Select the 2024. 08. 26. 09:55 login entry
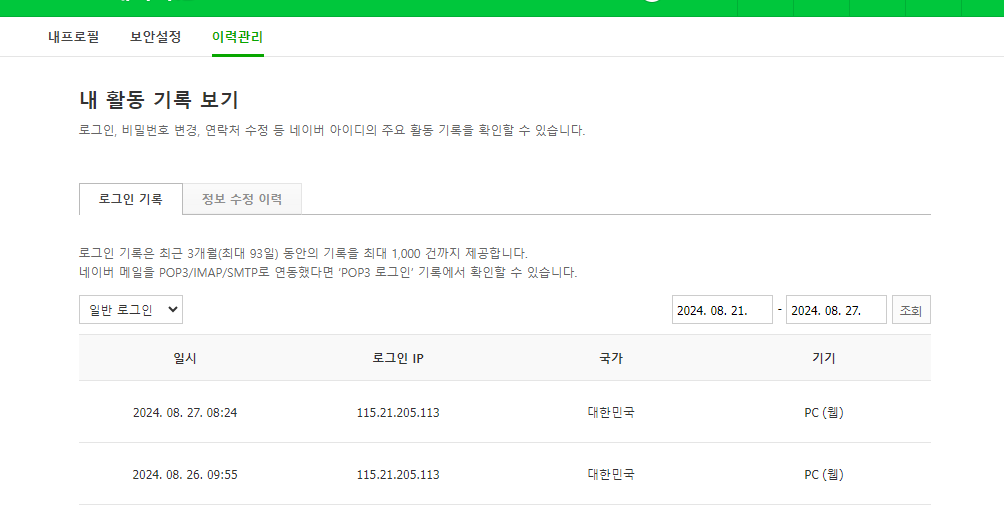The width and height of the screenshot is (1004, 514). click(x=185, y=474)
